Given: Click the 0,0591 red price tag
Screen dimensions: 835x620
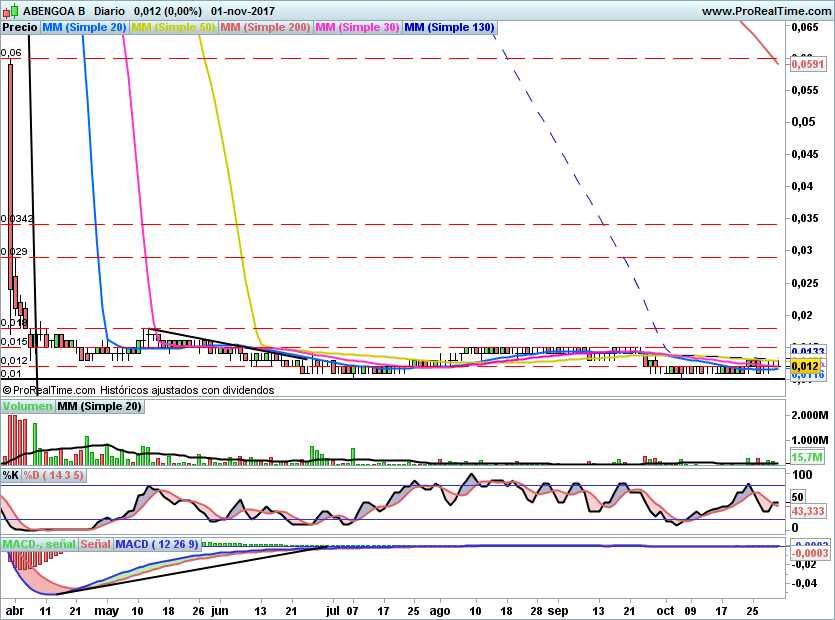Looking at the screenshot, I should click(x=807, y=64).
